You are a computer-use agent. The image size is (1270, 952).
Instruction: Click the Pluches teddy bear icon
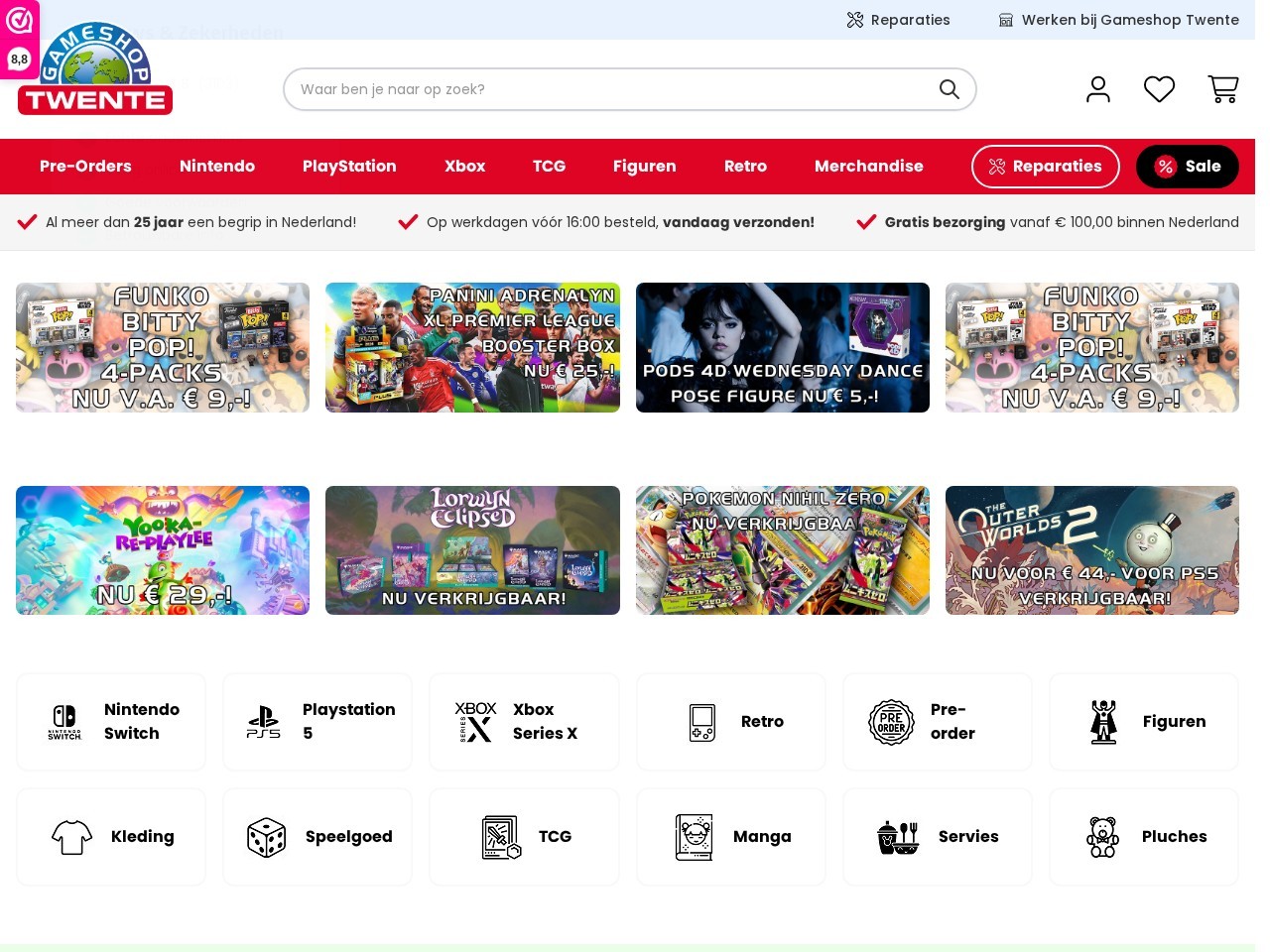[1102, 837]
